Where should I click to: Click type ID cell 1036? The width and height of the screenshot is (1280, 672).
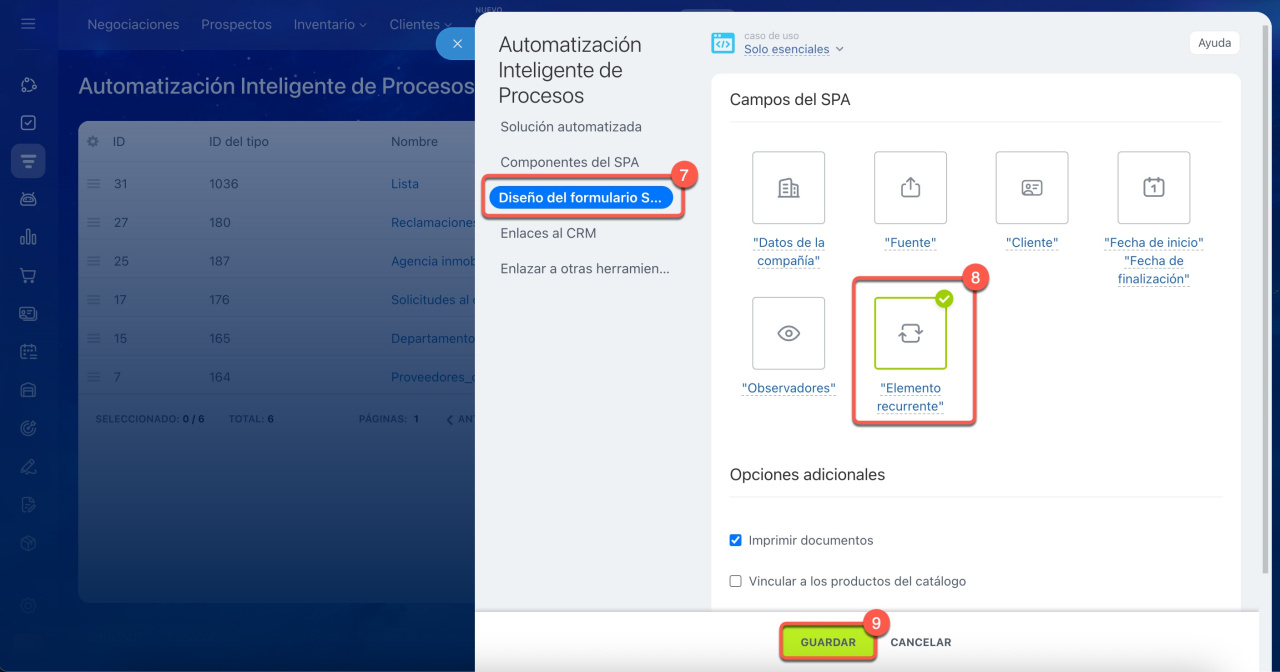(223, 184)
